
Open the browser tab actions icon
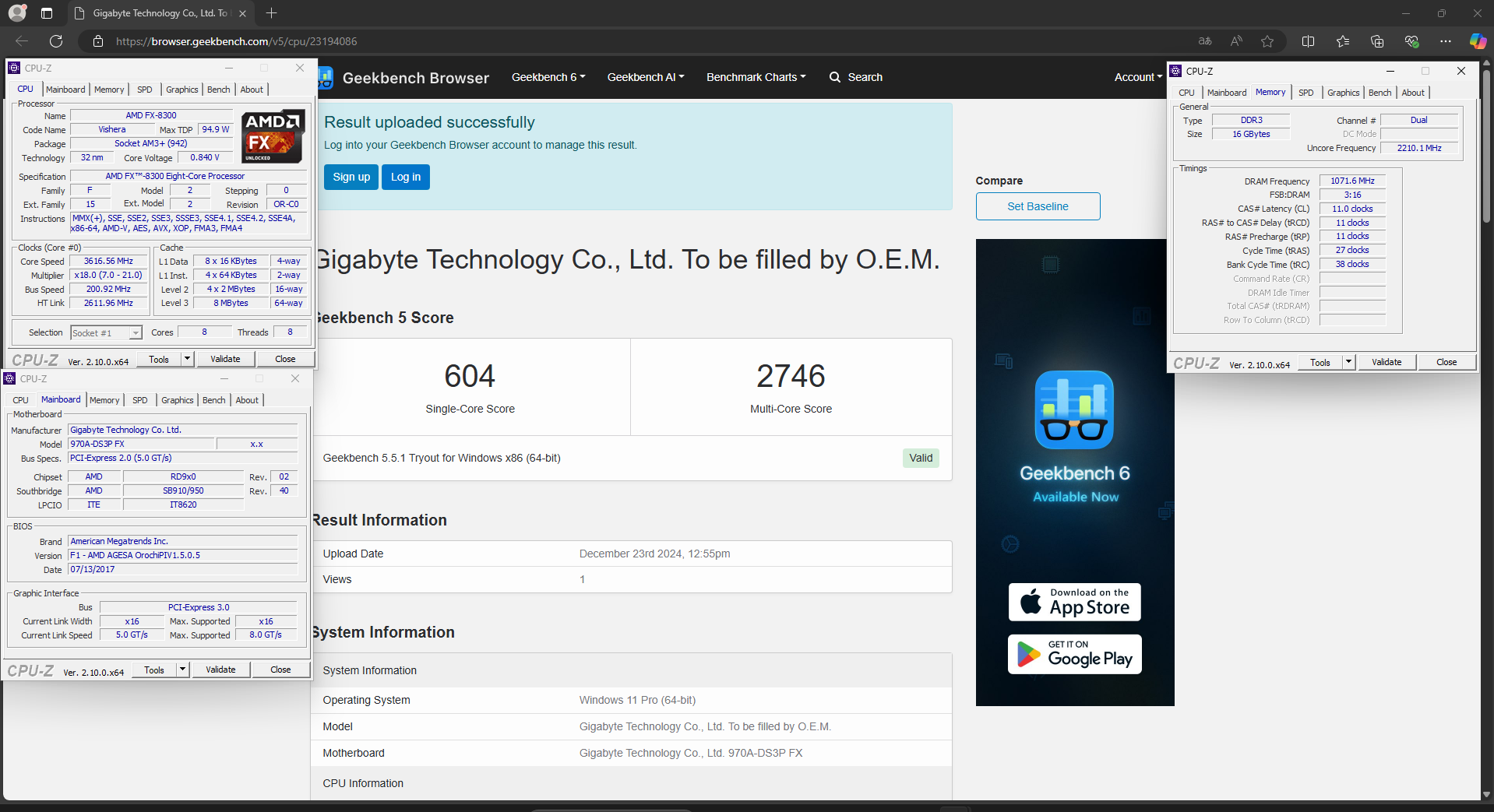[x=47, y=13]
